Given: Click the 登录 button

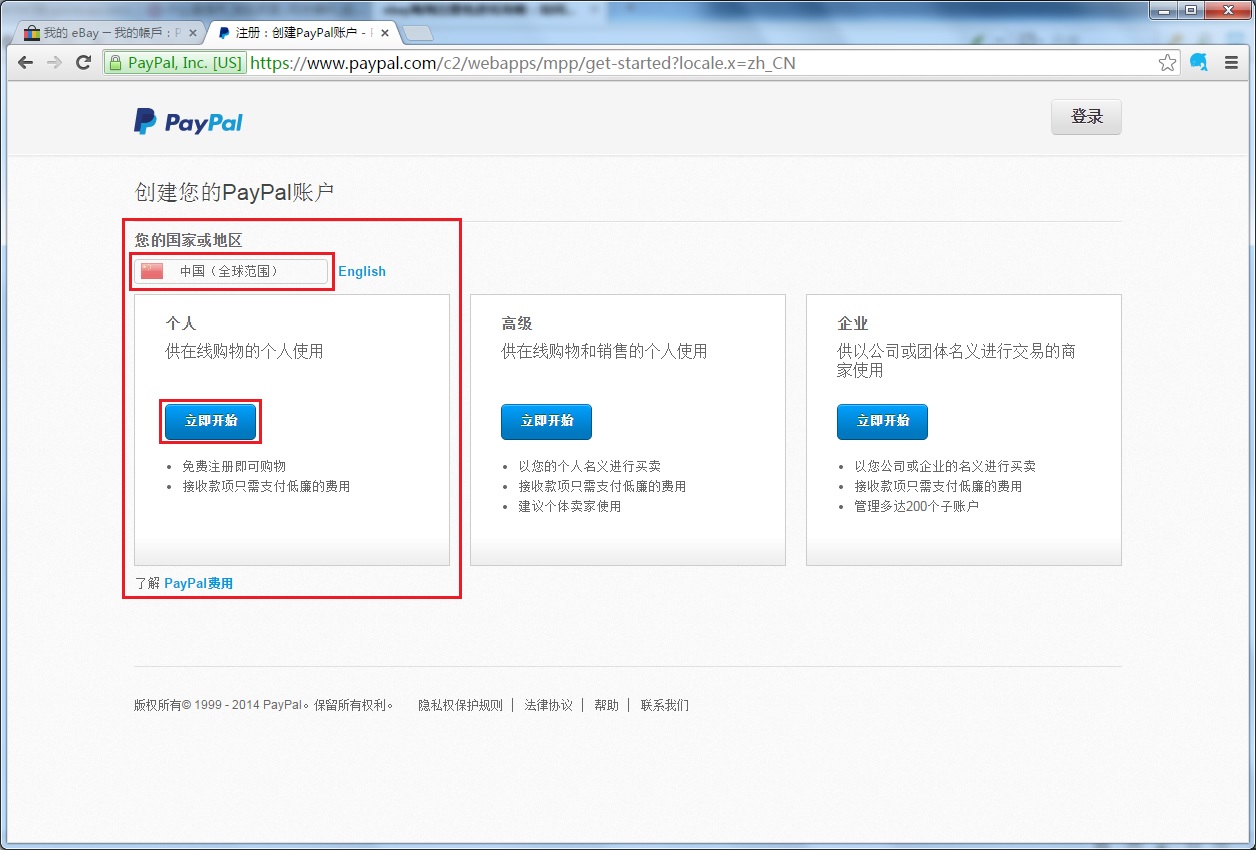Looking at the screenshot, I should [1086, 117].
